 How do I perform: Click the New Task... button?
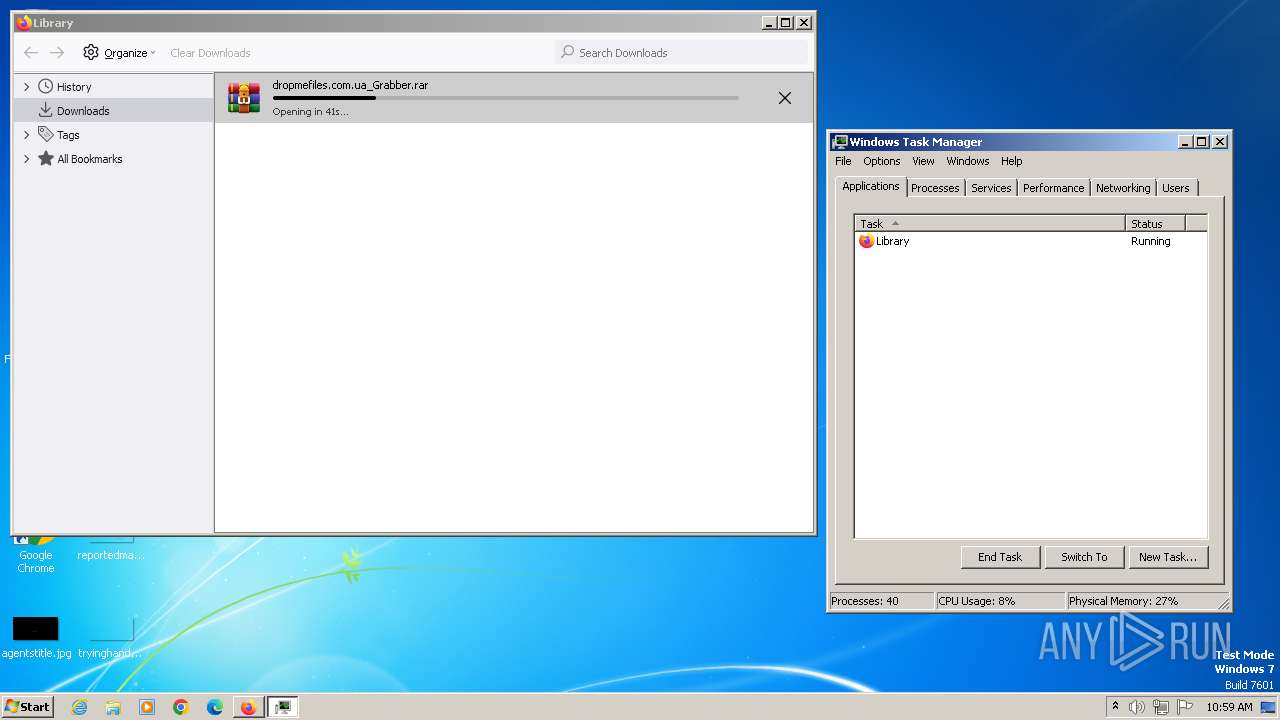(x=1168, y=557)
